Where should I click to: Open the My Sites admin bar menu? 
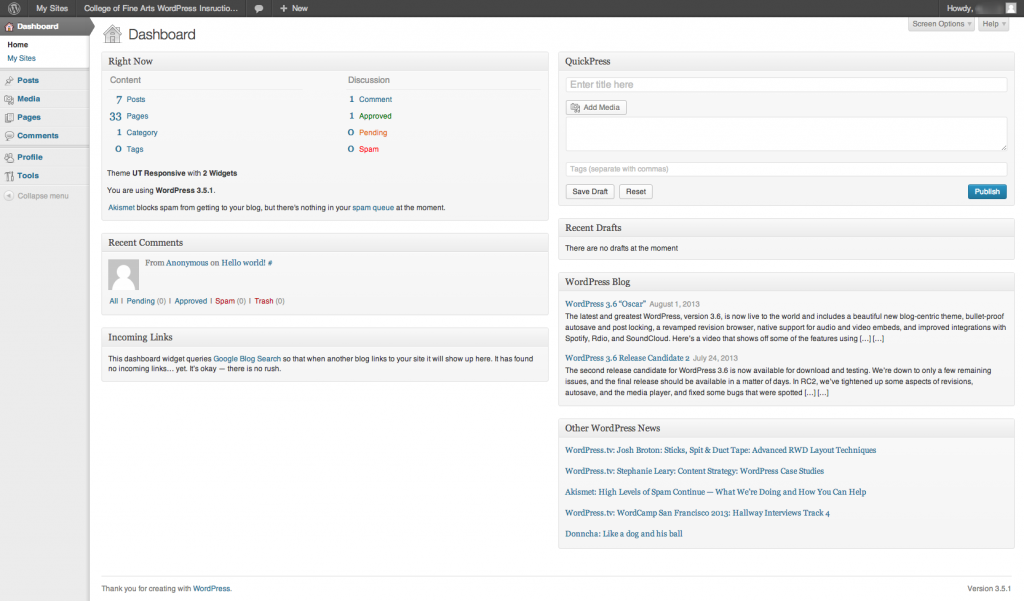tap(52, 8)
